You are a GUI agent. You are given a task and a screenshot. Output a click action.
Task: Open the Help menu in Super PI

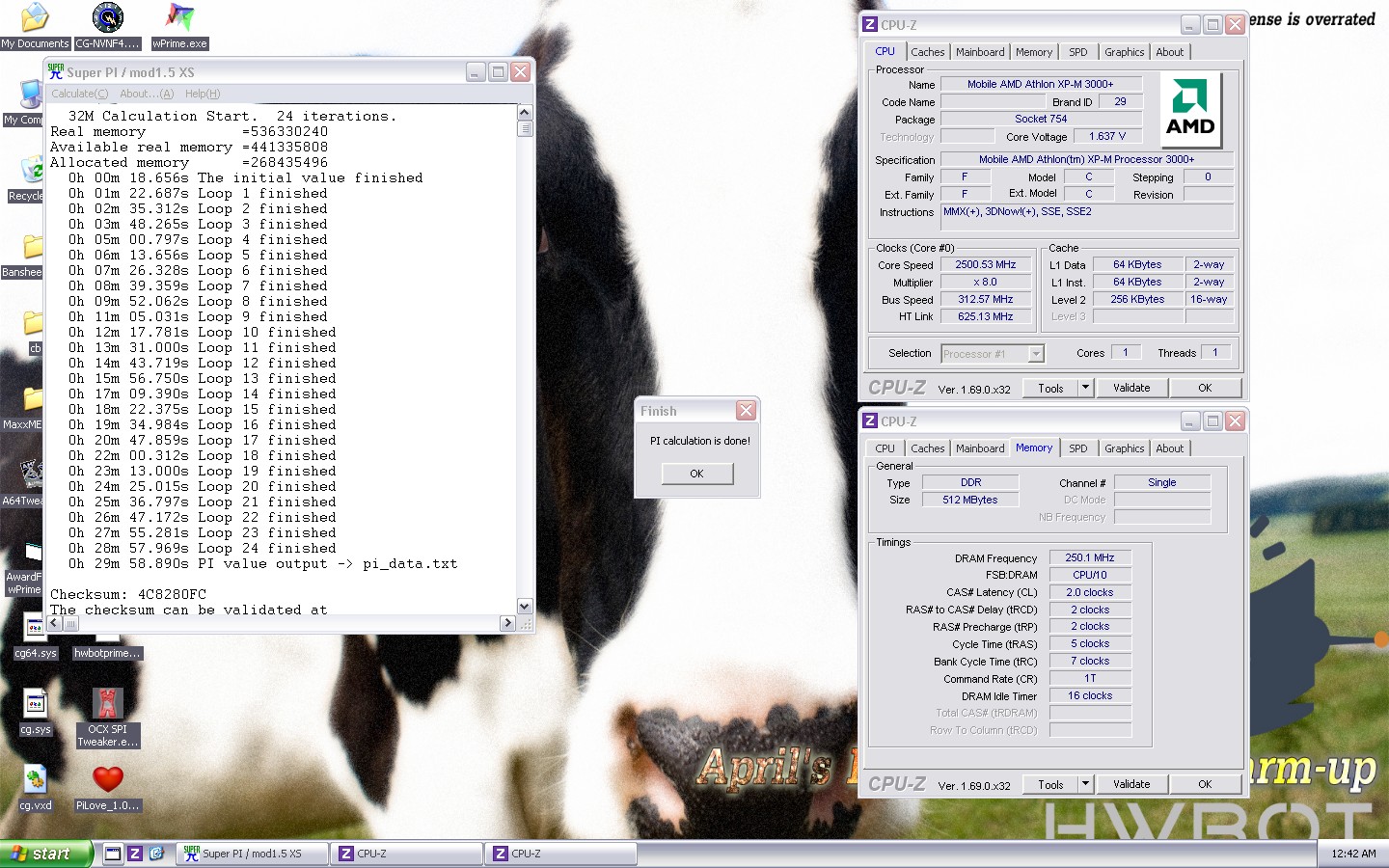pos(203,94)
